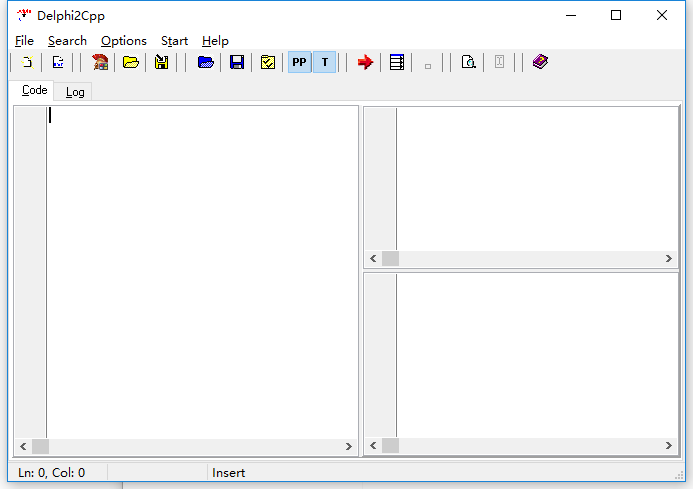Open the Start menu item

tap(174, 41)
